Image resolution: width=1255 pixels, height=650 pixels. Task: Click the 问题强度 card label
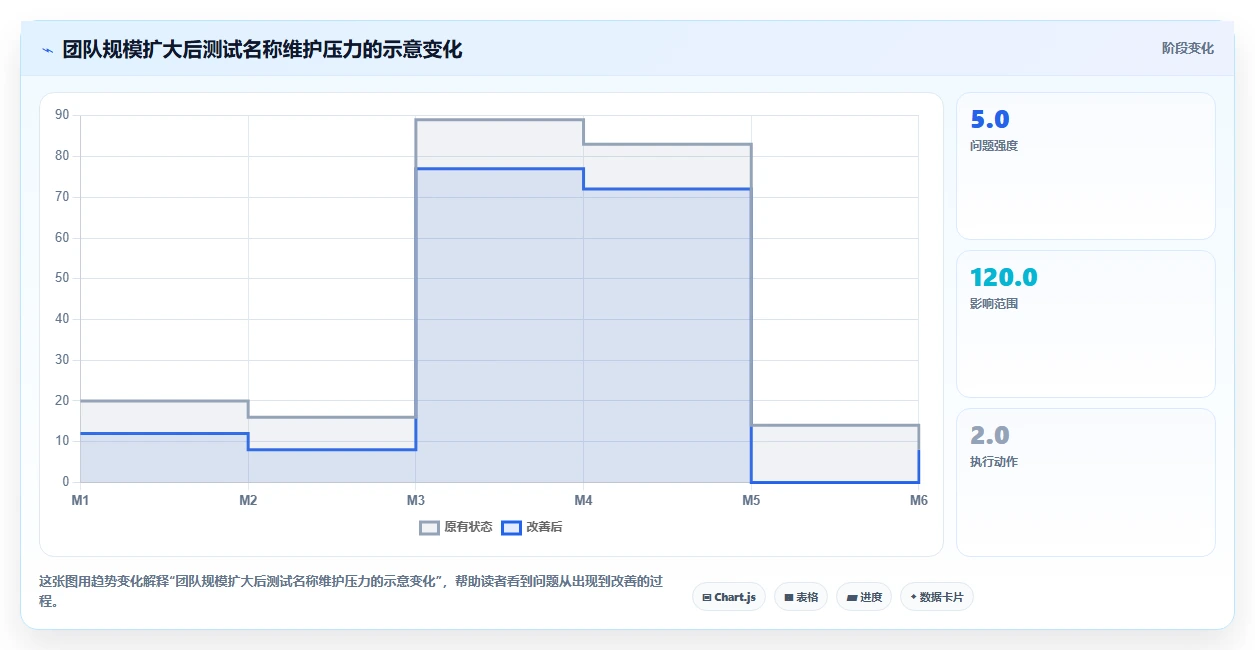[x=994, y=146]
